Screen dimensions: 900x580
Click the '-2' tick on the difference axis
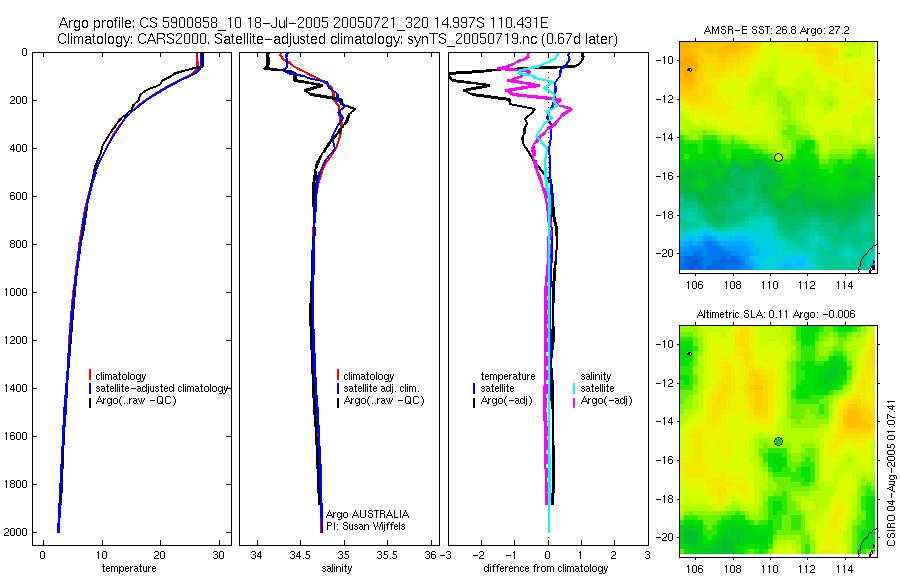coord(479,555)
